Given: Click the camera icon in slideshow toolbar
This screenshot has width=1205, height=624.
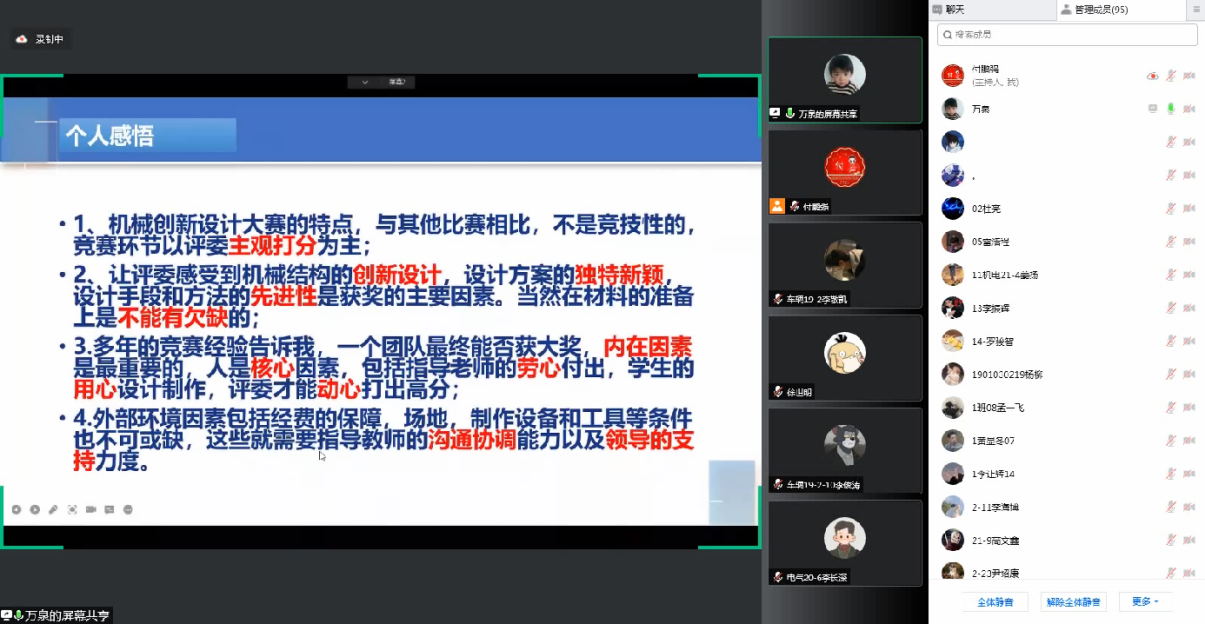Looking at the screenshot, I should coord(91,510).
